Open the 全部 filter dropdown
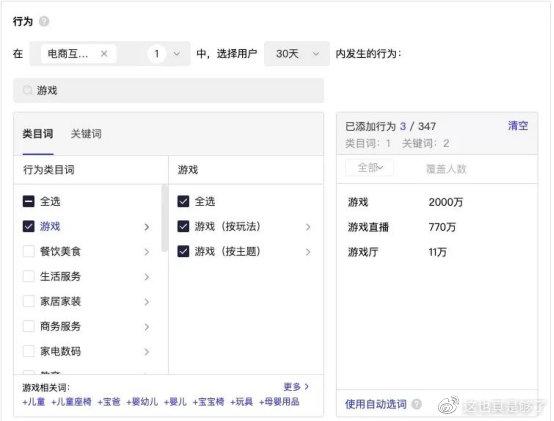 pos(370,167)
